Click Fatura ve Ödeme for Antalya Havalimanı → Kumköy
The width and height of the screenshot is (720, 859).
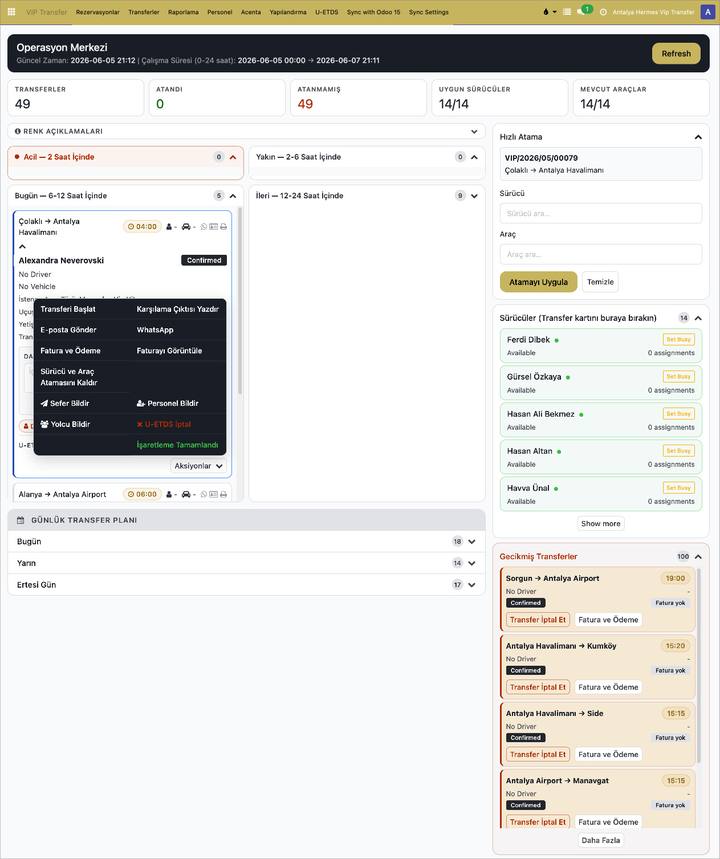pos(608,687)
